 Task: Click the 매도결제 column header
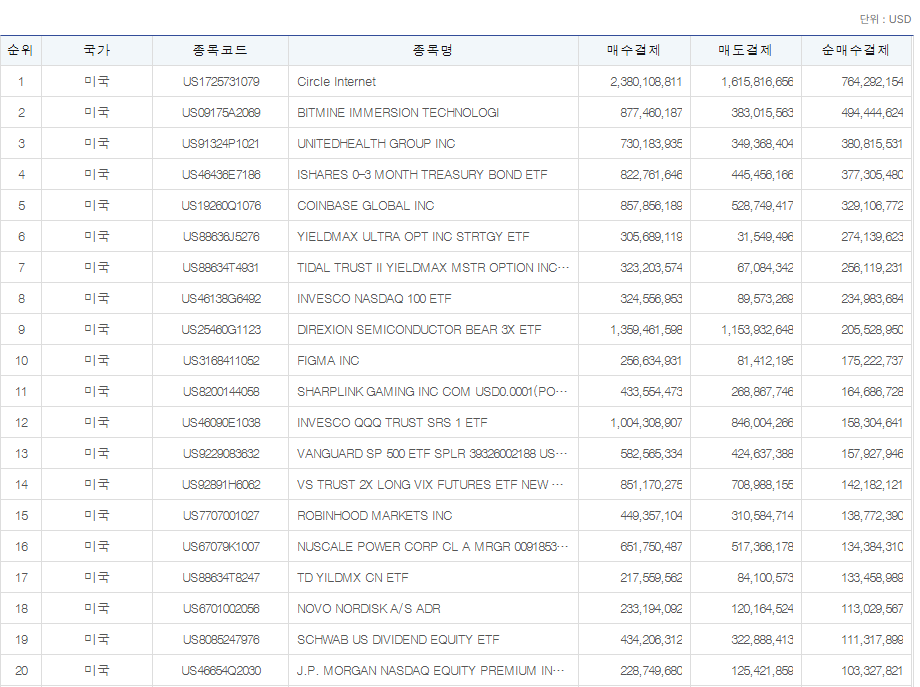tap(746, 50)
